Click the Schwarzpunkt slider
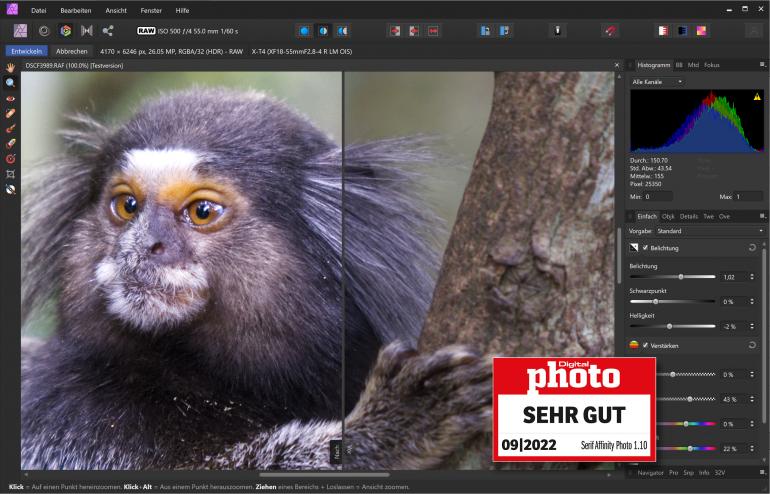770x494 pixels. tap(672, 302)
